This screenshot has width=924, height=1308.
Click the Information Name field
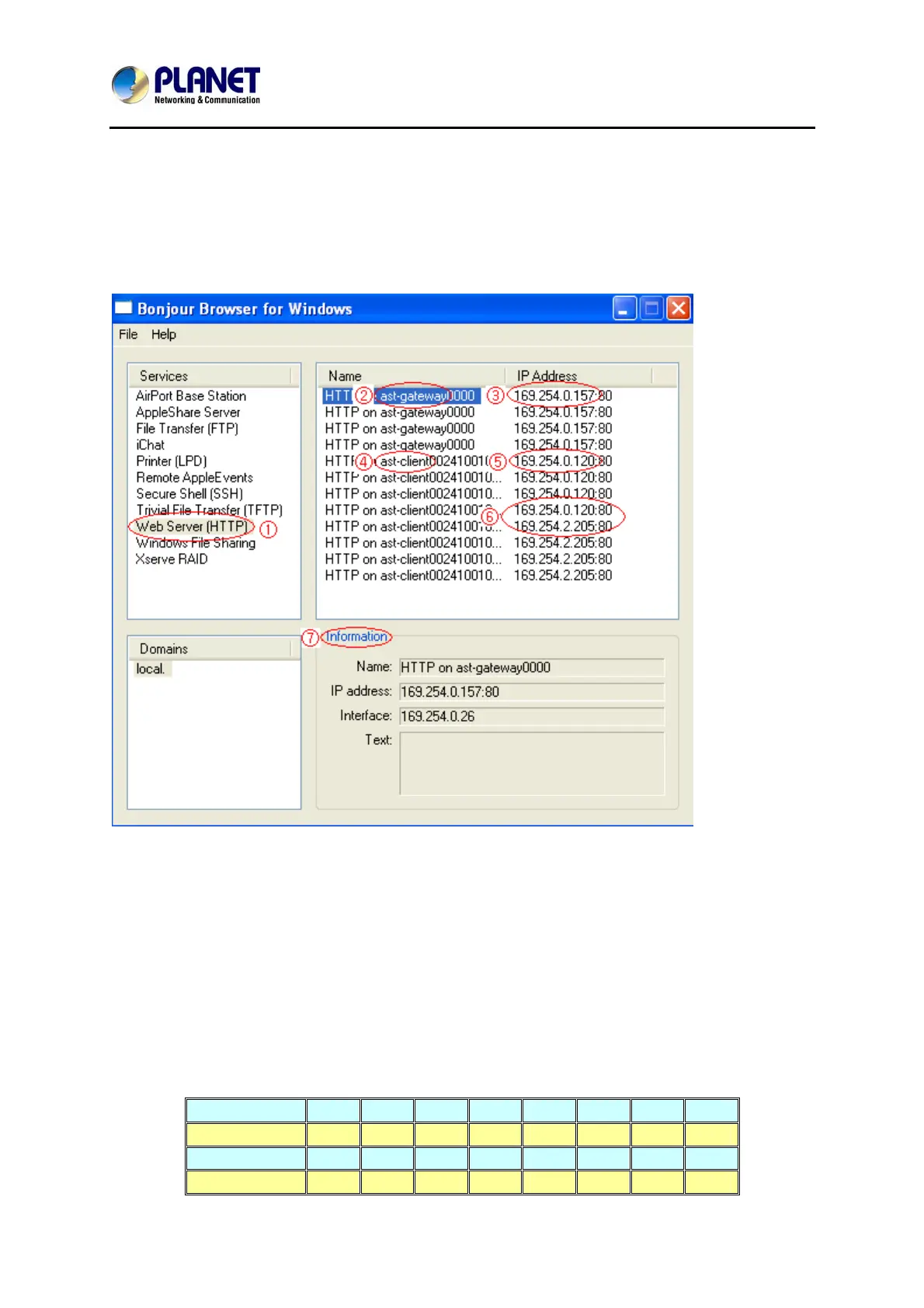tap(532, 668)
